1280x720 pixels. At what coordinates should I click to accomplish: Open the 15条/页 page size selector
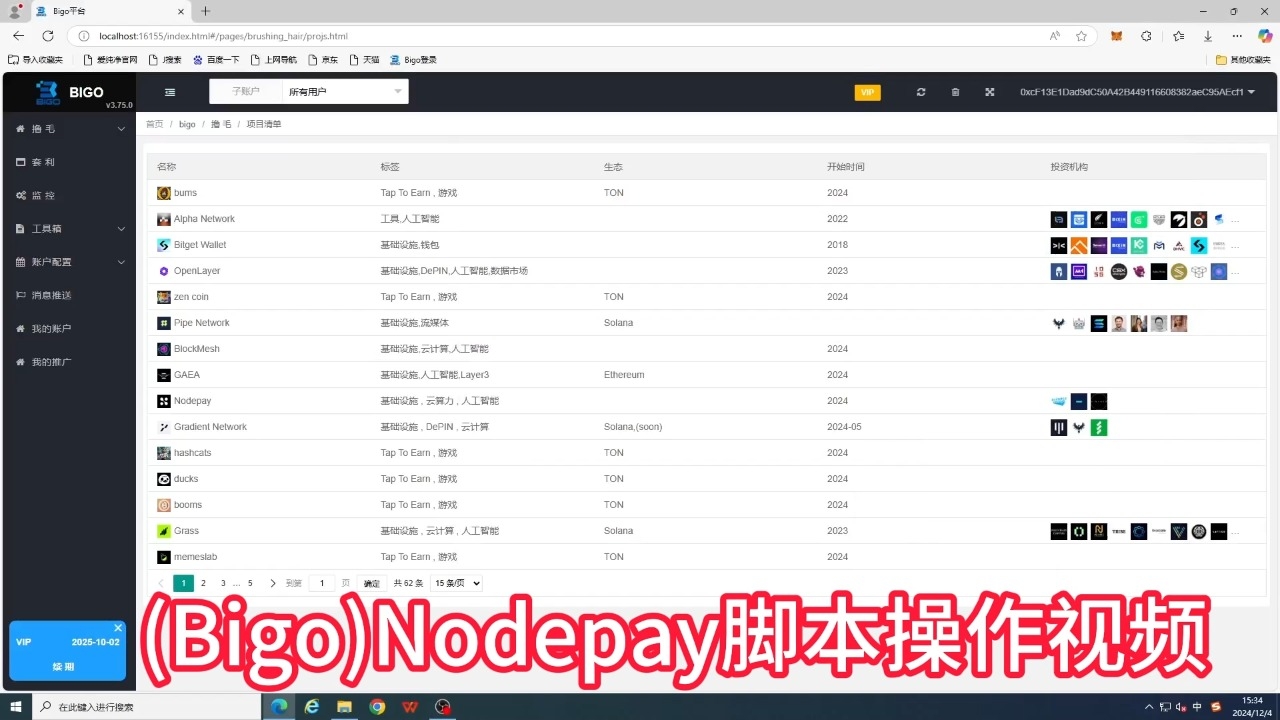click(x=456, y=583)
